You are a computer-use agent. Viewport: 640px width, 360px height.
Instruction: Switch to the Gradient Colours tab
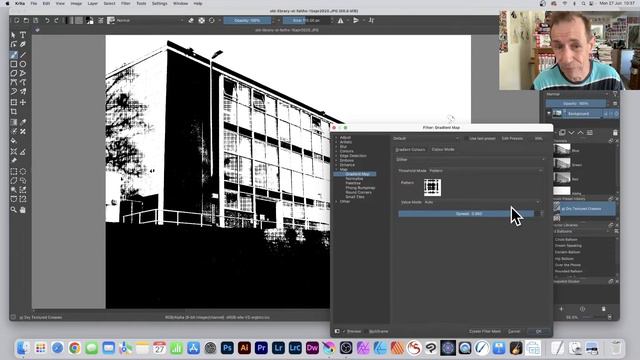click(410, 149)
